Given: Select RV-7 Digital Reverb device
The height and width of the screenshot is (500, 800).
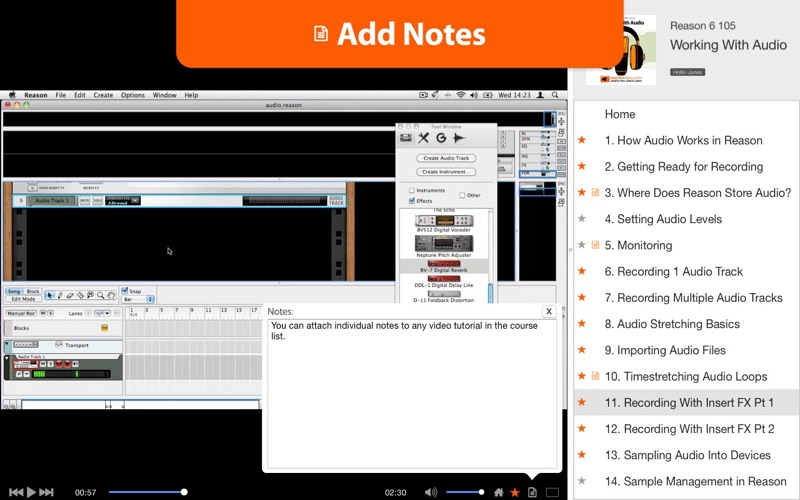Looking at the screenshot, I should [444, 266].
